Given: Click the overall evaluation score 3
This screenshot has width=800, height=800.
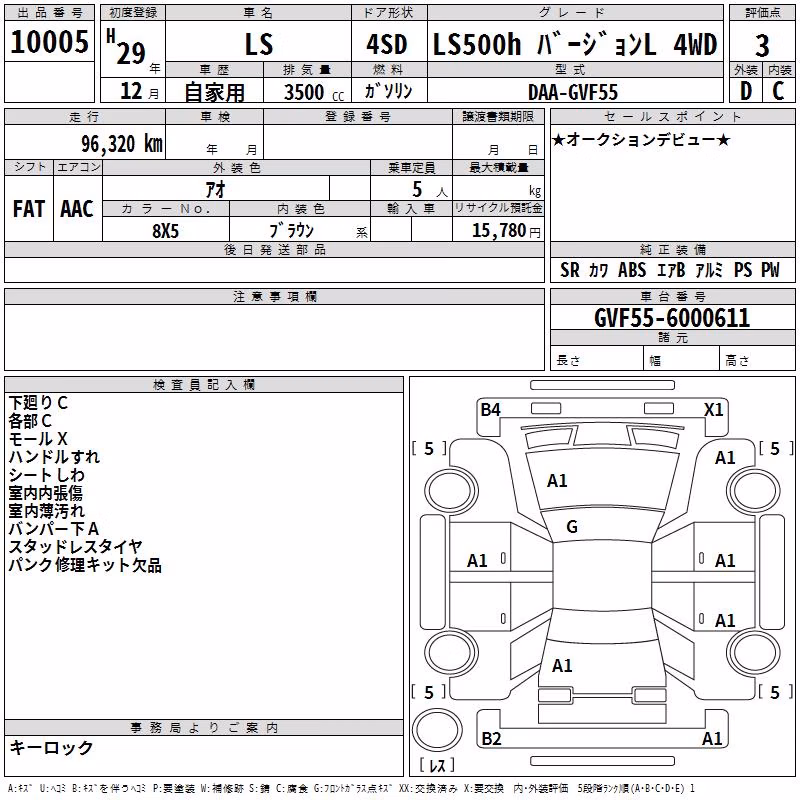Looking at the screenshot, I should click(762, 46).
